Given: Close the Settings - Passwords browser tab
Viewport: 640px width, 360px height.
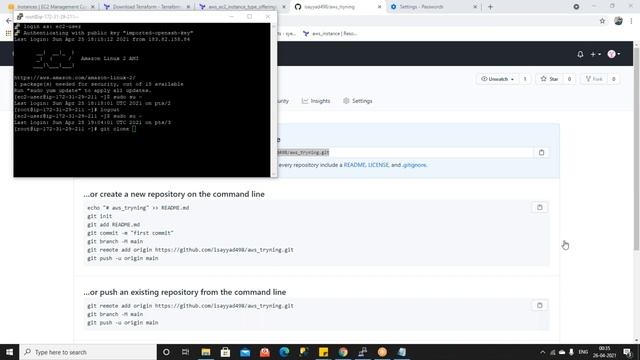Looking at the screenshot, I should 475,7.
